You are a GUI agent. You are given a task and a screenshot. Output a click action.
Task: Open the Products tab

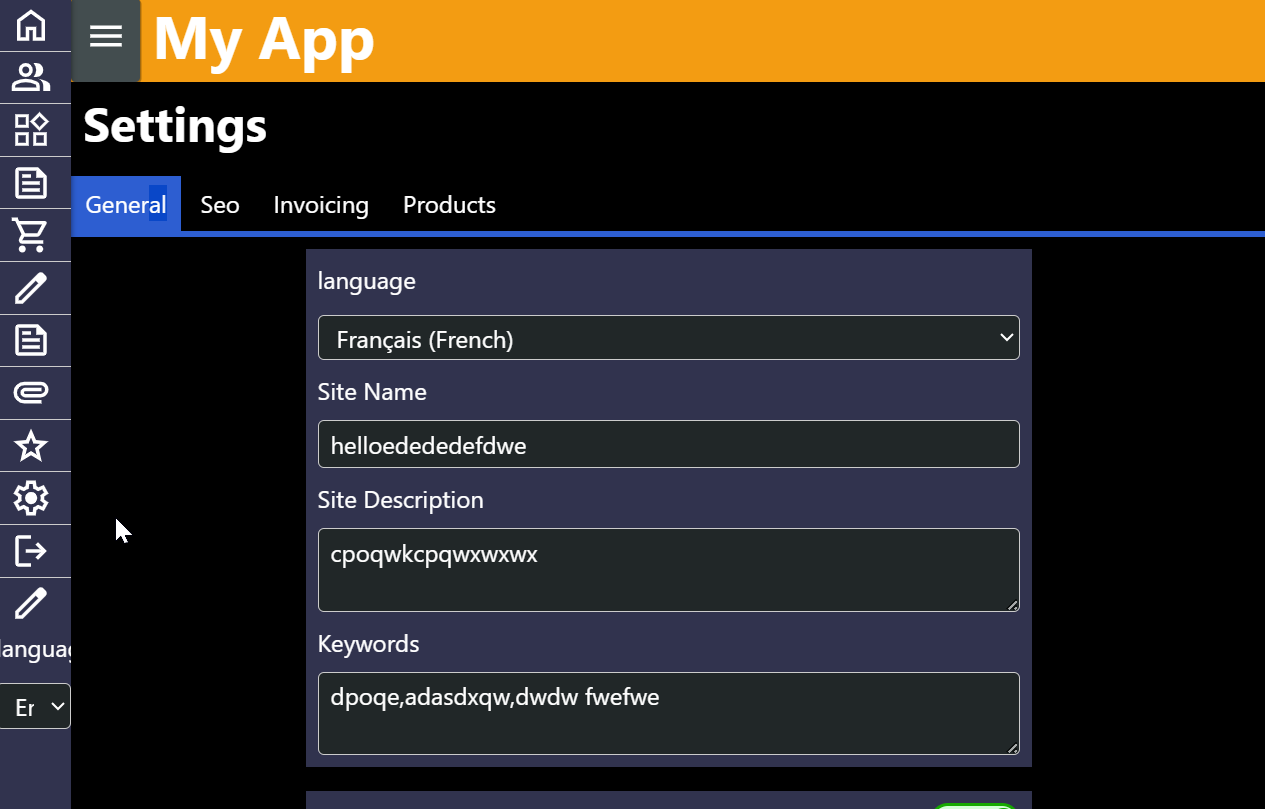coord(449,205)
